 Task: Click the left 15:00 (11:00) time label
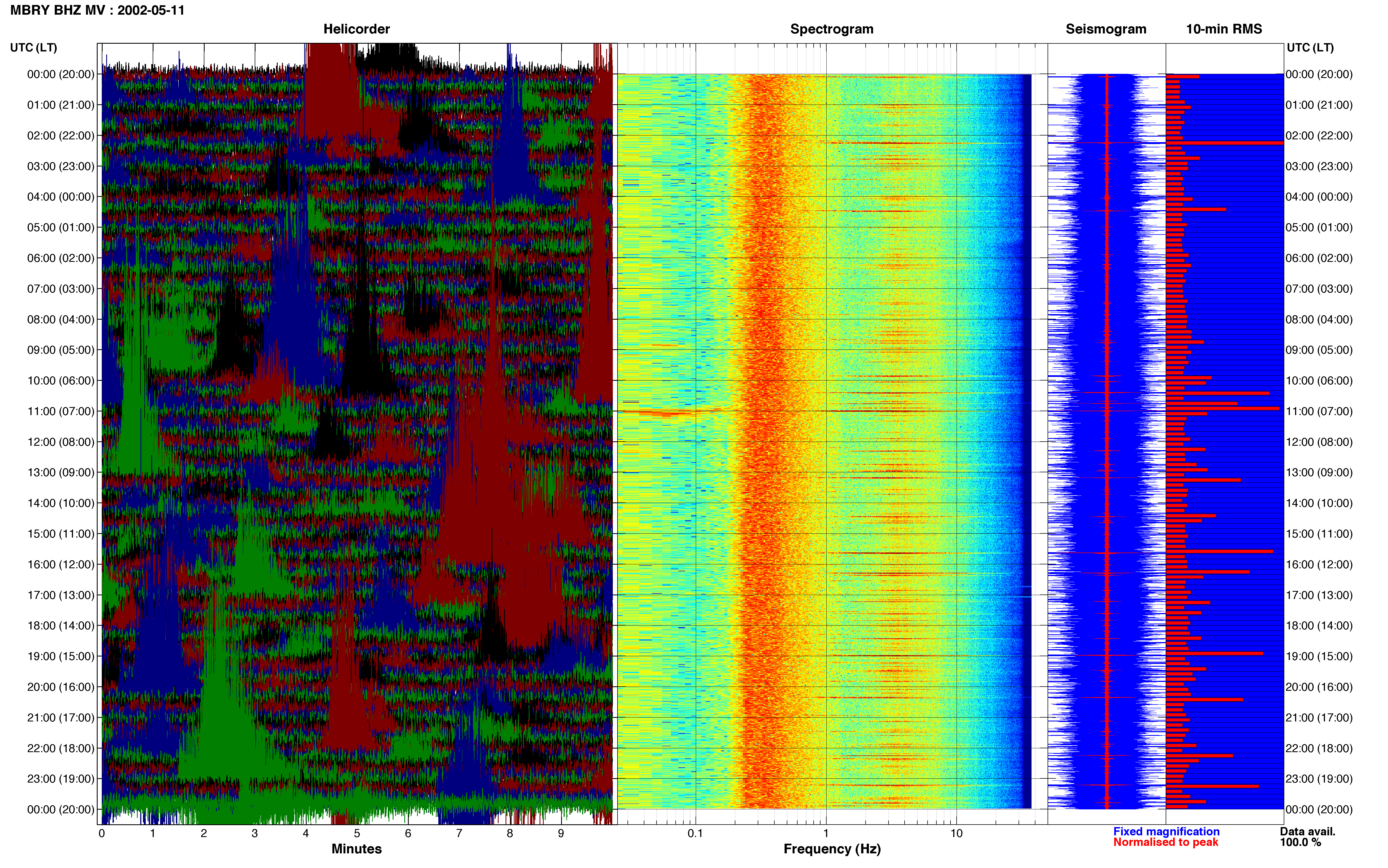[x=61, y=534]
